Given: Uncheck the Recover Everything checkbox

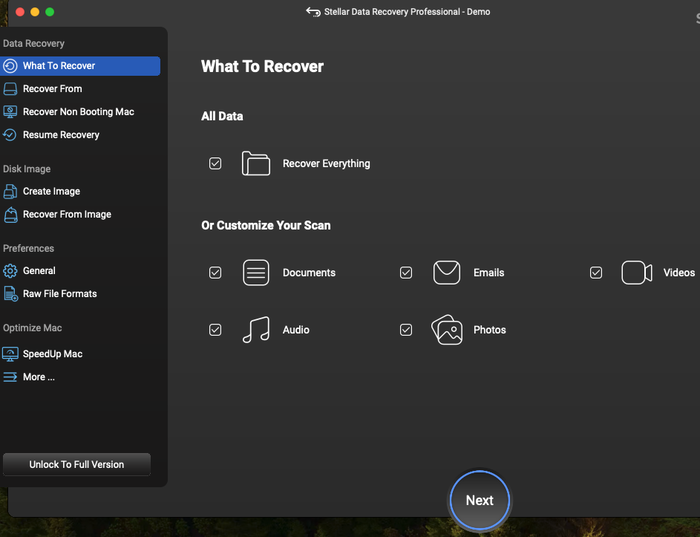Looking at the screenshot, I should tap(215, 163).
